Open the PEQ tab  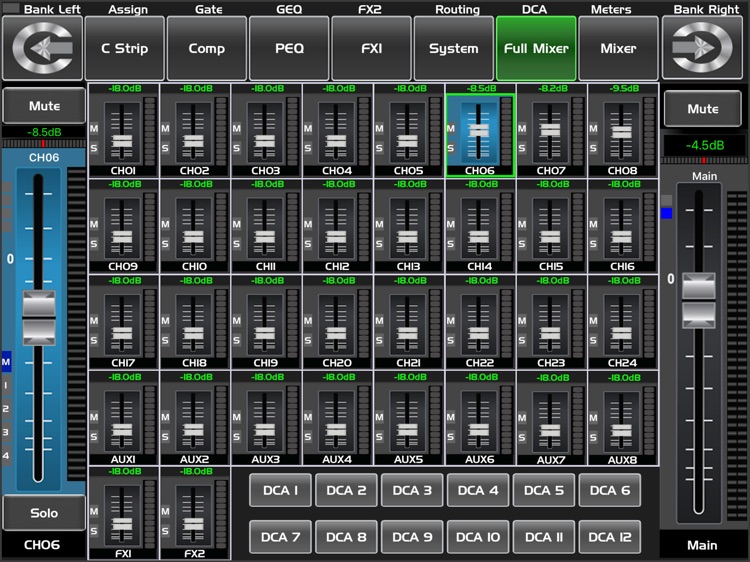[x=289, y=48]
